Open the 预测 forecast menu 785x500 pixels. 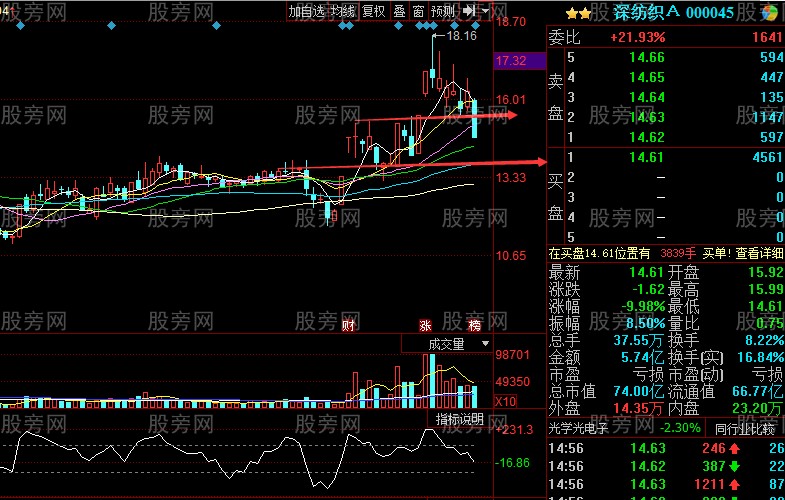[443, 11]
